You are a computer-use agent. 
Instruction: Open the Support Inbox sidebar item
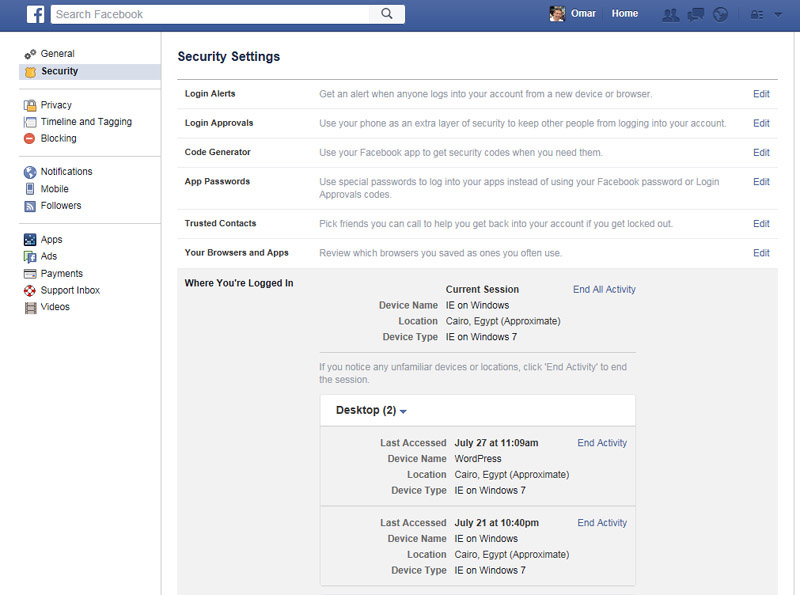(70, 290)
